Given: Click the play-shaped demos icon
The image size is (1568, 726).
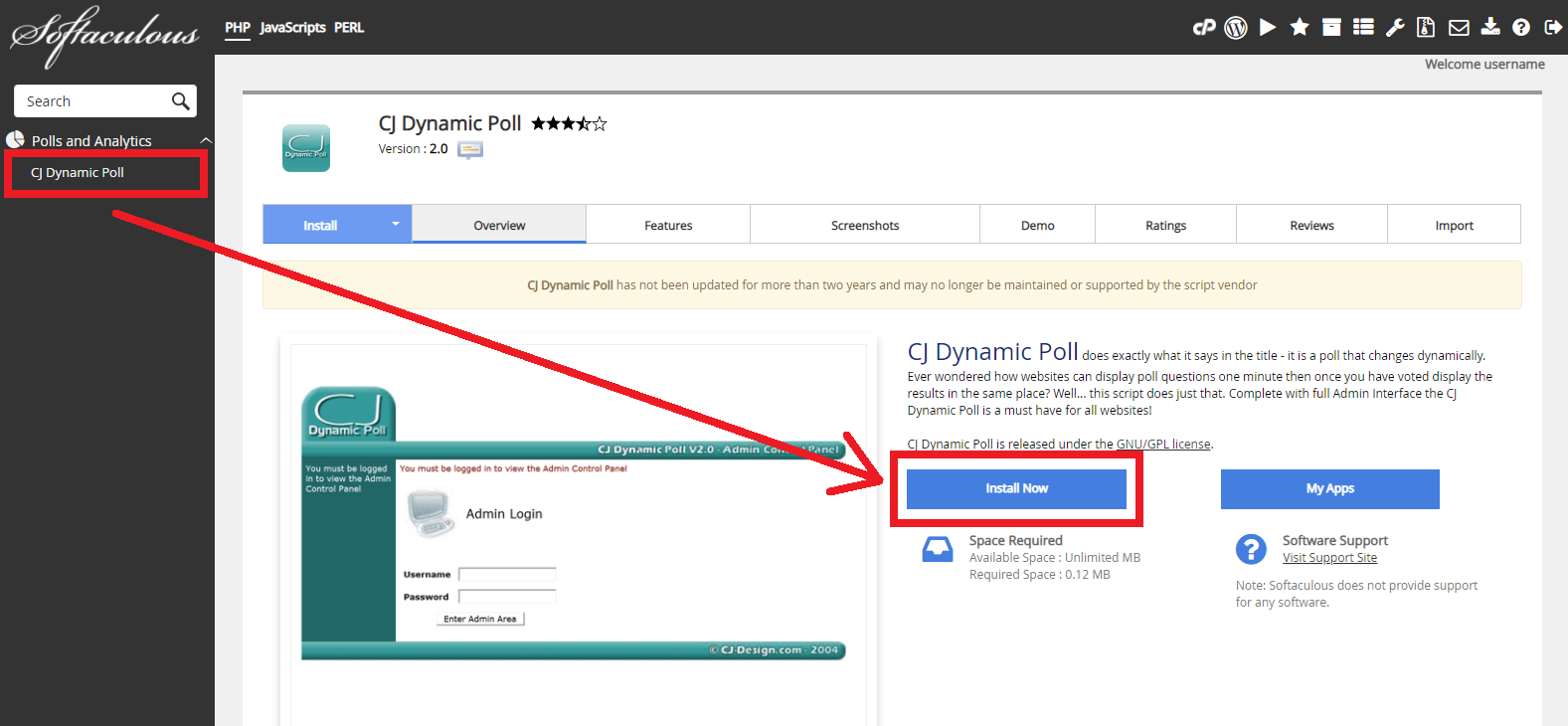Looking at the screenshot, I should pyautogui.click(x=1268, y=28).
